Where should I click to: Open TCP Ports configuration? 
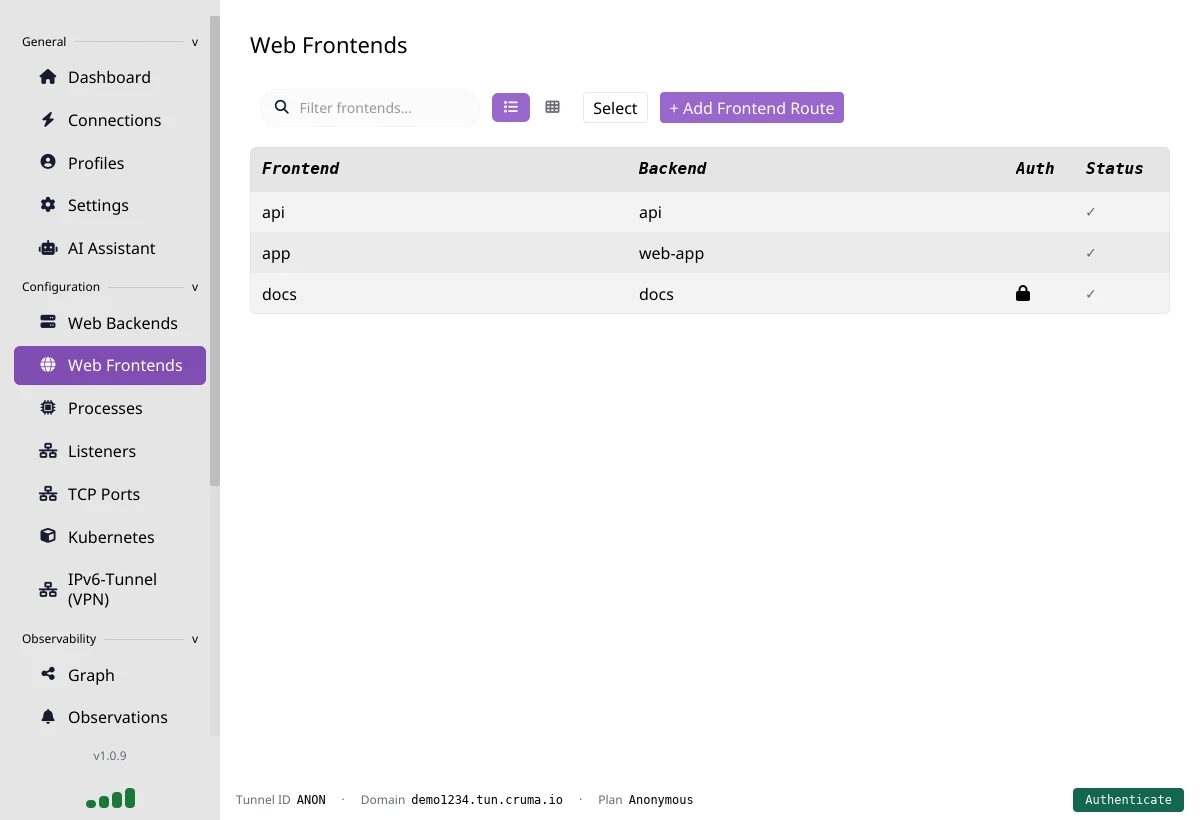(110, 494)
